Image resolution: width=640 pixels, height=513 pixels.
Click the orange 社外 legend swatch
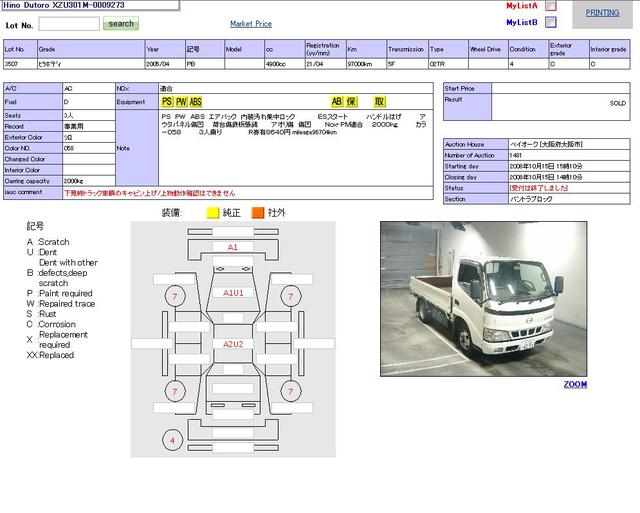click(x=258, y=212)
